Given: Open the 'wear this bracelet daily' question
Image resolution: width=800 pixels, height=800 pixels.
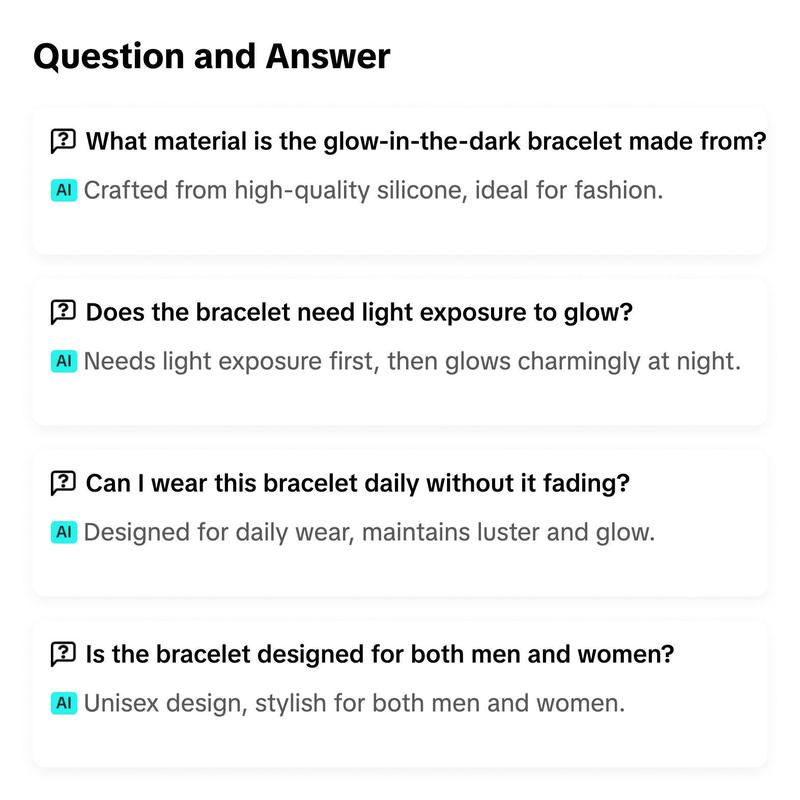Looking at the screenshot, I should (x=358, y=483).
